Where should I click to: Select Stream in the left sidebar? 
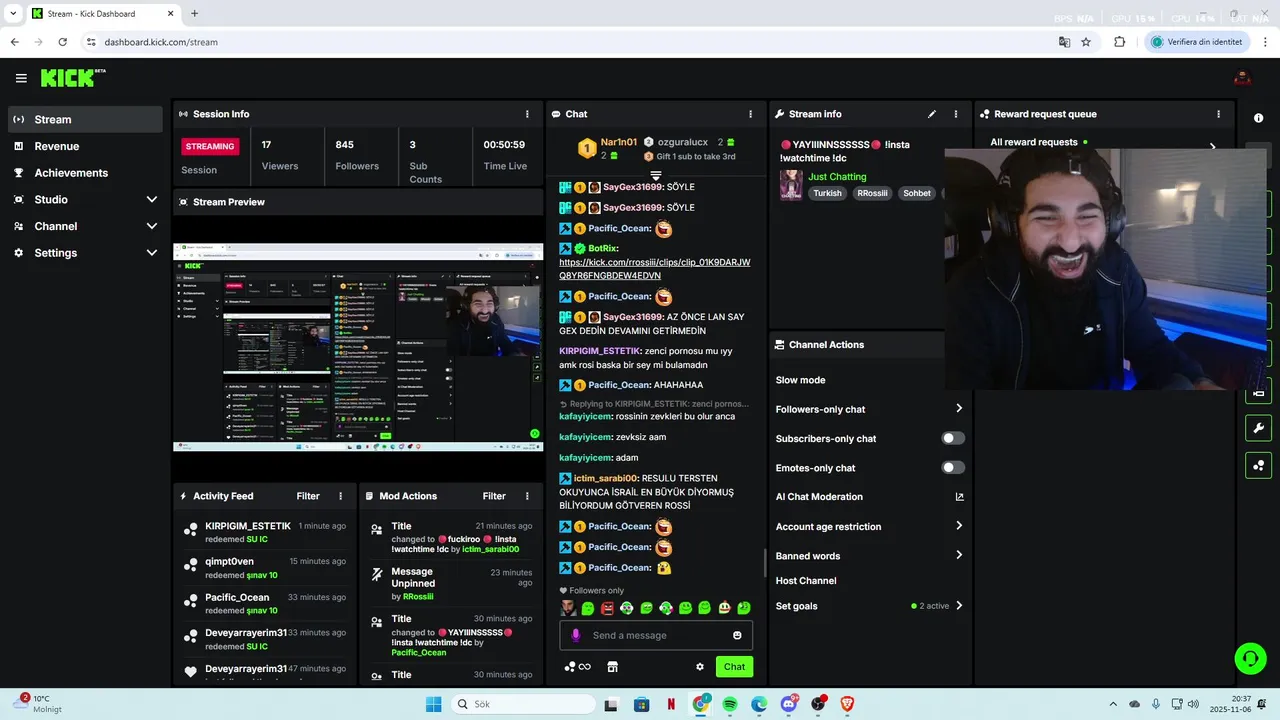85,119
